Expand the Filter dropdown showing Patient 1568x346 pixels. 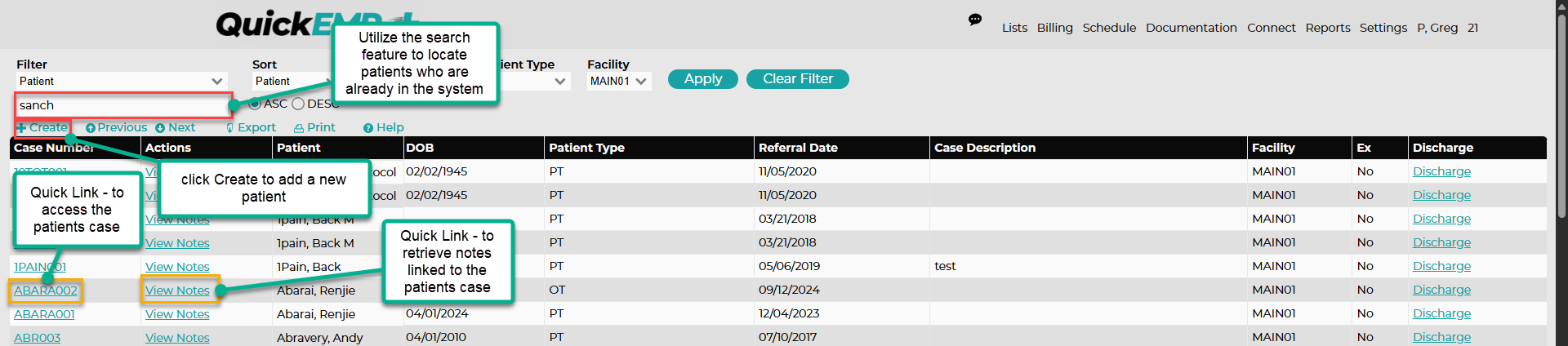[x=122, y=81]
